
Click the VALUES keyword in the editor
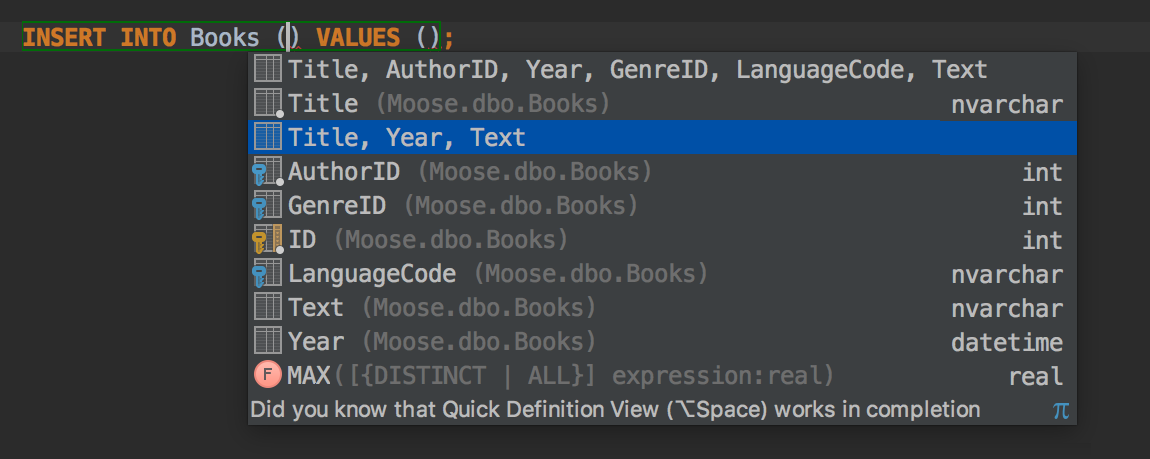(x=358, y=37)
